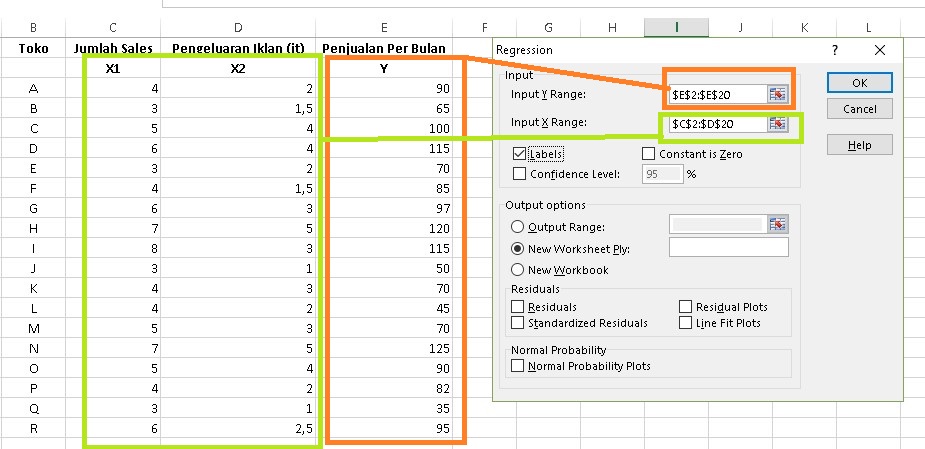This screenshot has width=925, height=449.
Task: Check Normal Probability Plots box
Action: point(518,366)
